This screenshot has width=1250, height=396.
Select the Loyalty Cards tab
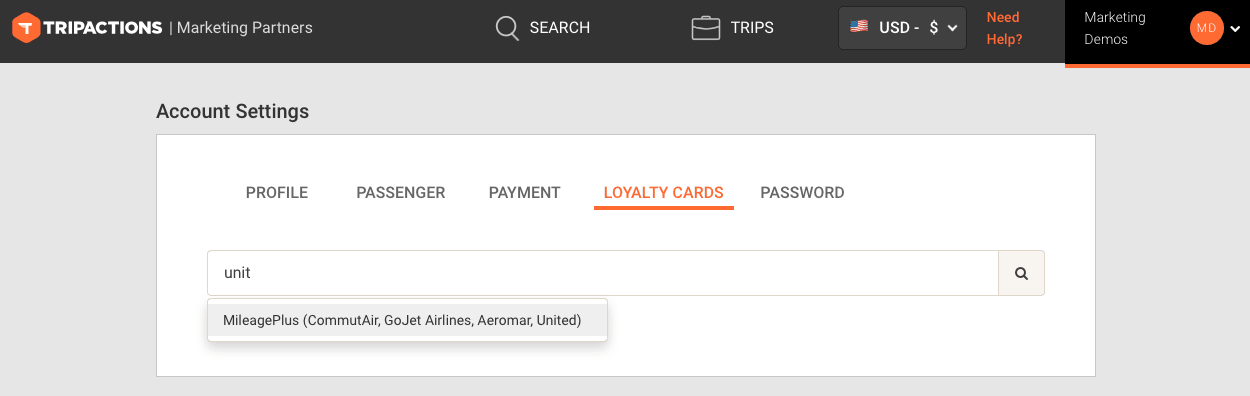[664, 193]
